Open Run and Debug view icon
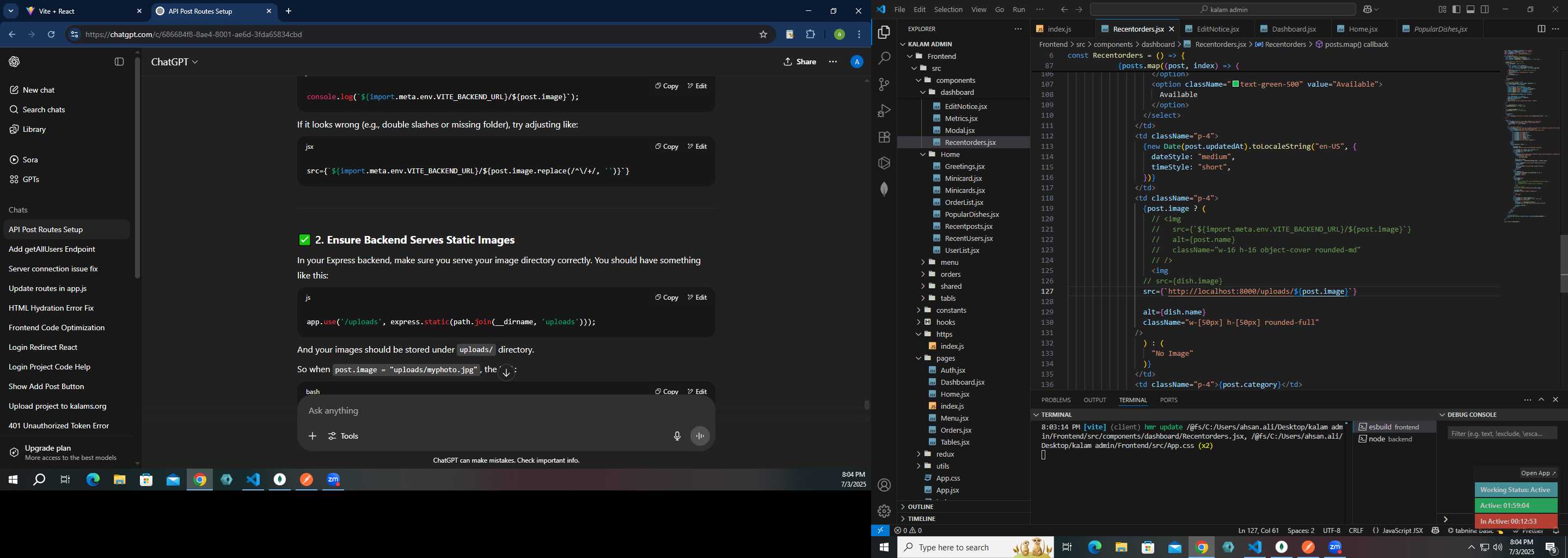 click(x=884, y=111)
